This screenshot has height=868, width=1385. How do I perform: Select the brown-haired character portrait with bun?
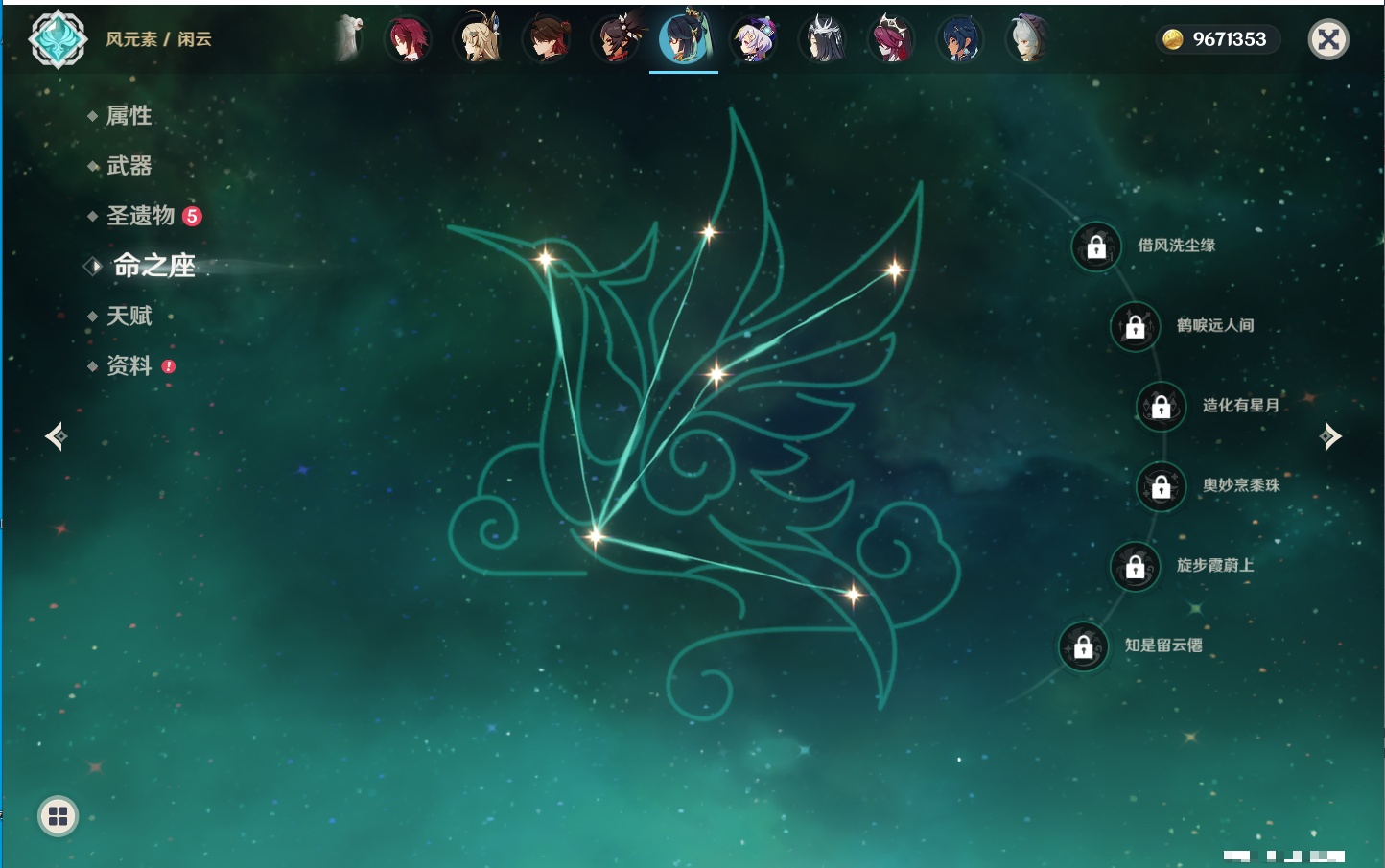pyautogui.click(x=547, y=39)
